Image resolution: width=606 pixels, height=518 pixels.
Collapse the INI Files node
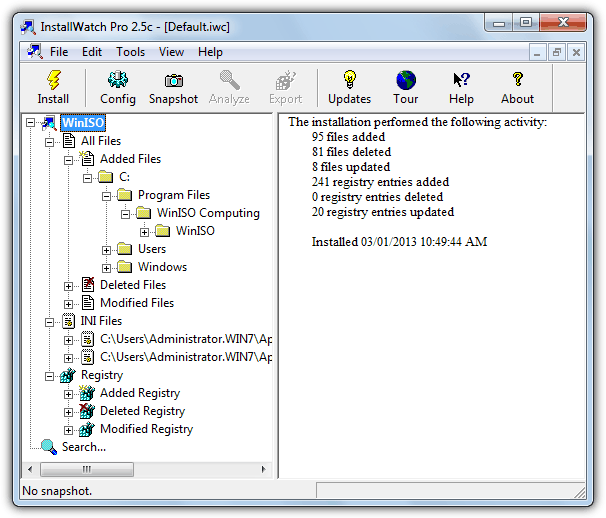coord(49,322)
